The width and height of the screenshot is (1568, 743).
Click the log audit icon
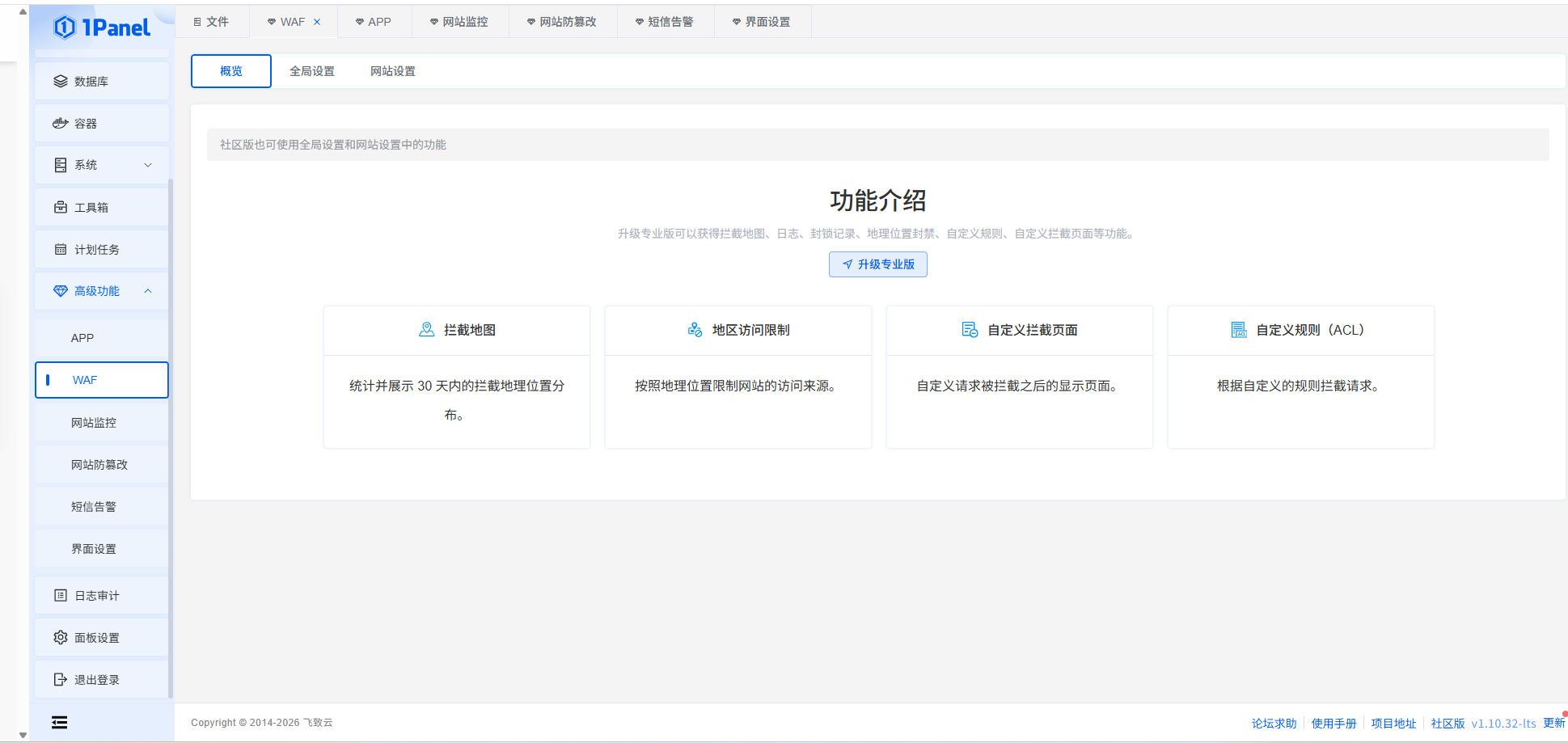[61, 596]
